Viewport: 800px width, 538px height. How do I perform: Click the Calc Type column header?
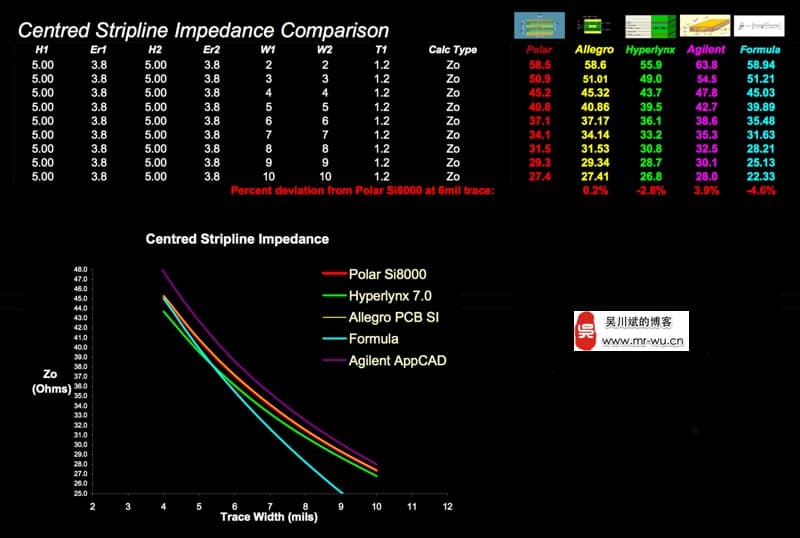tap(453, 50)
